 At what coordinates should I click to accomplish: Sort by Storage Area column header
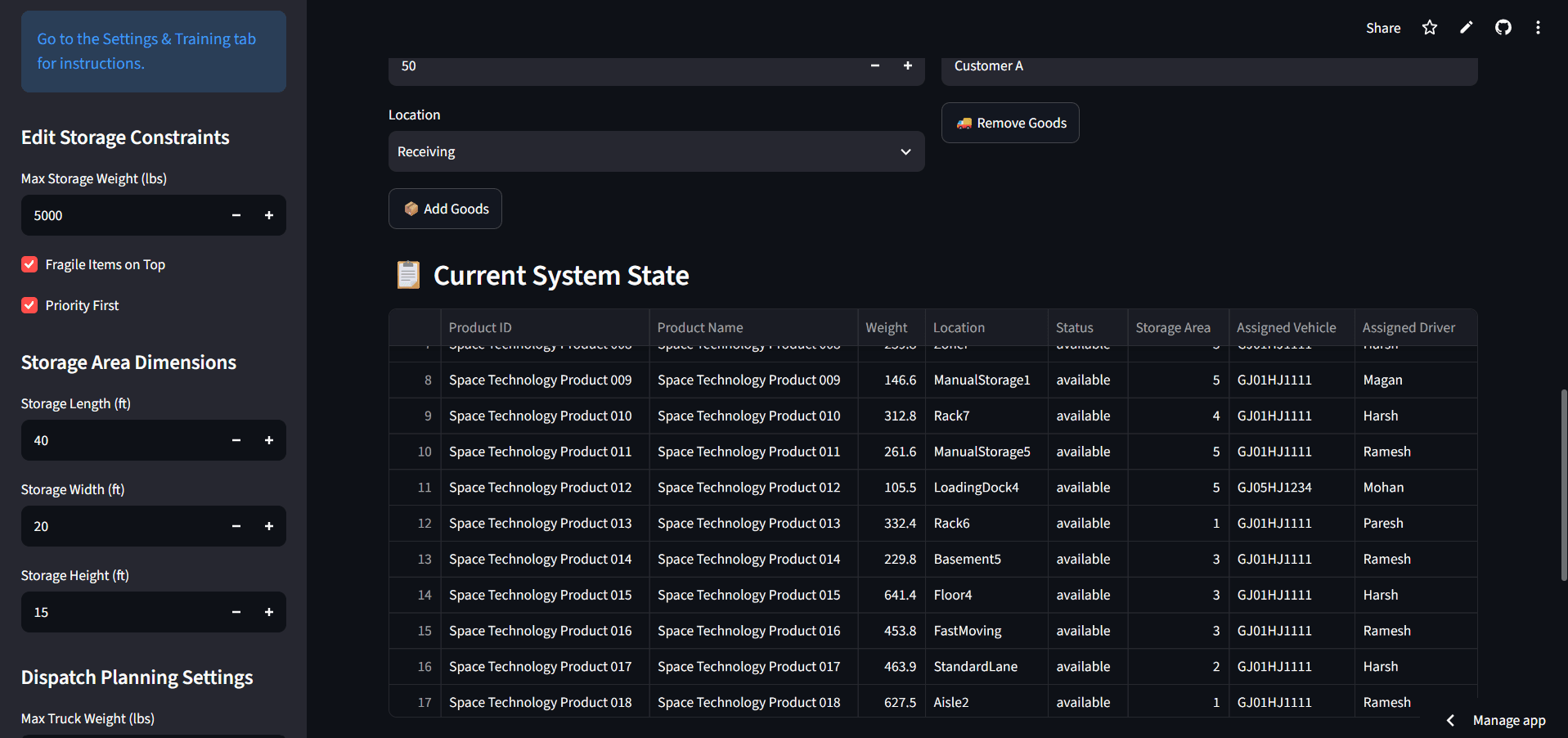point(1178,327)
